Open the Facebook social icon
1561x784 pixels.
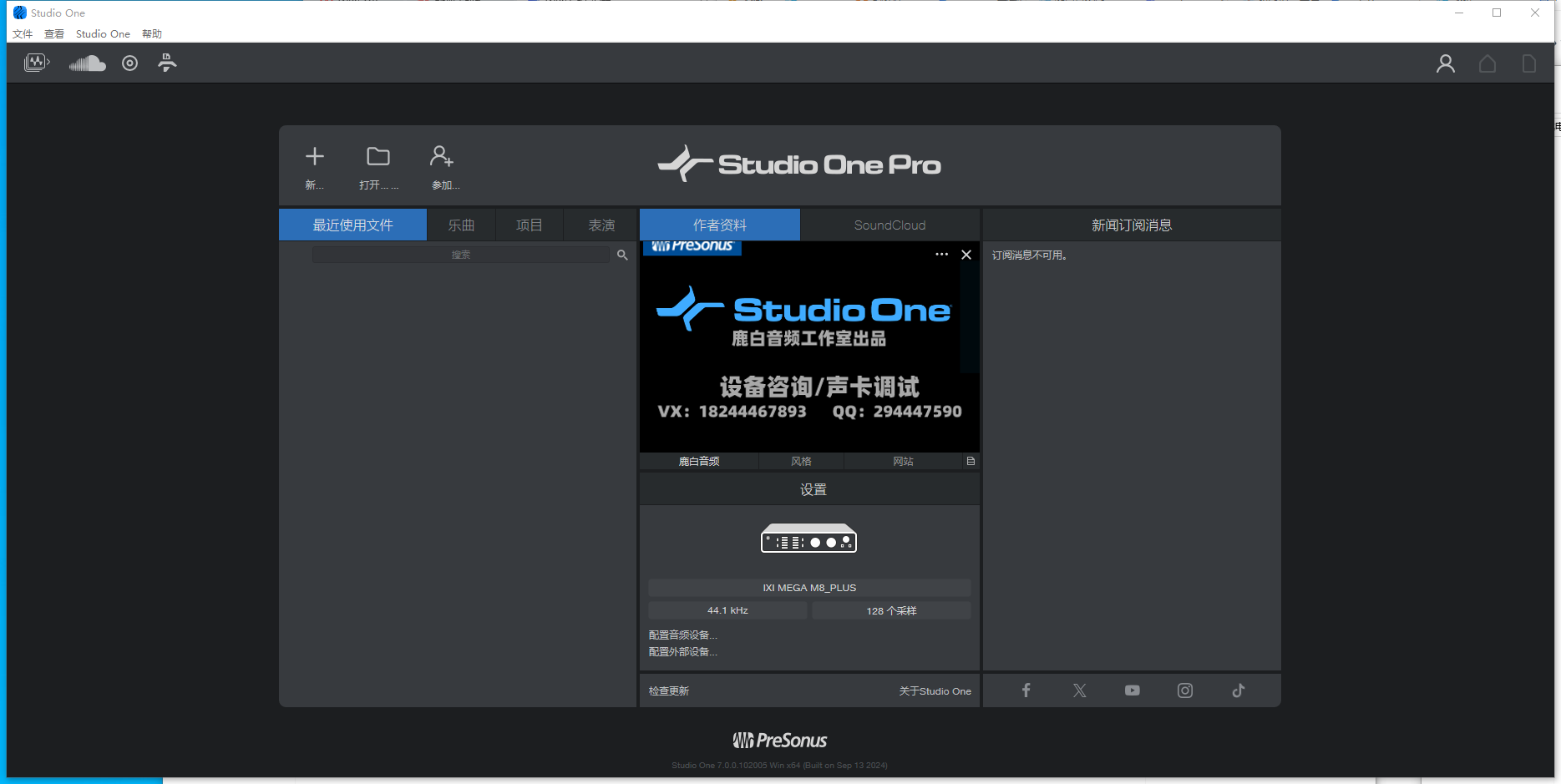pos(1026,690)
